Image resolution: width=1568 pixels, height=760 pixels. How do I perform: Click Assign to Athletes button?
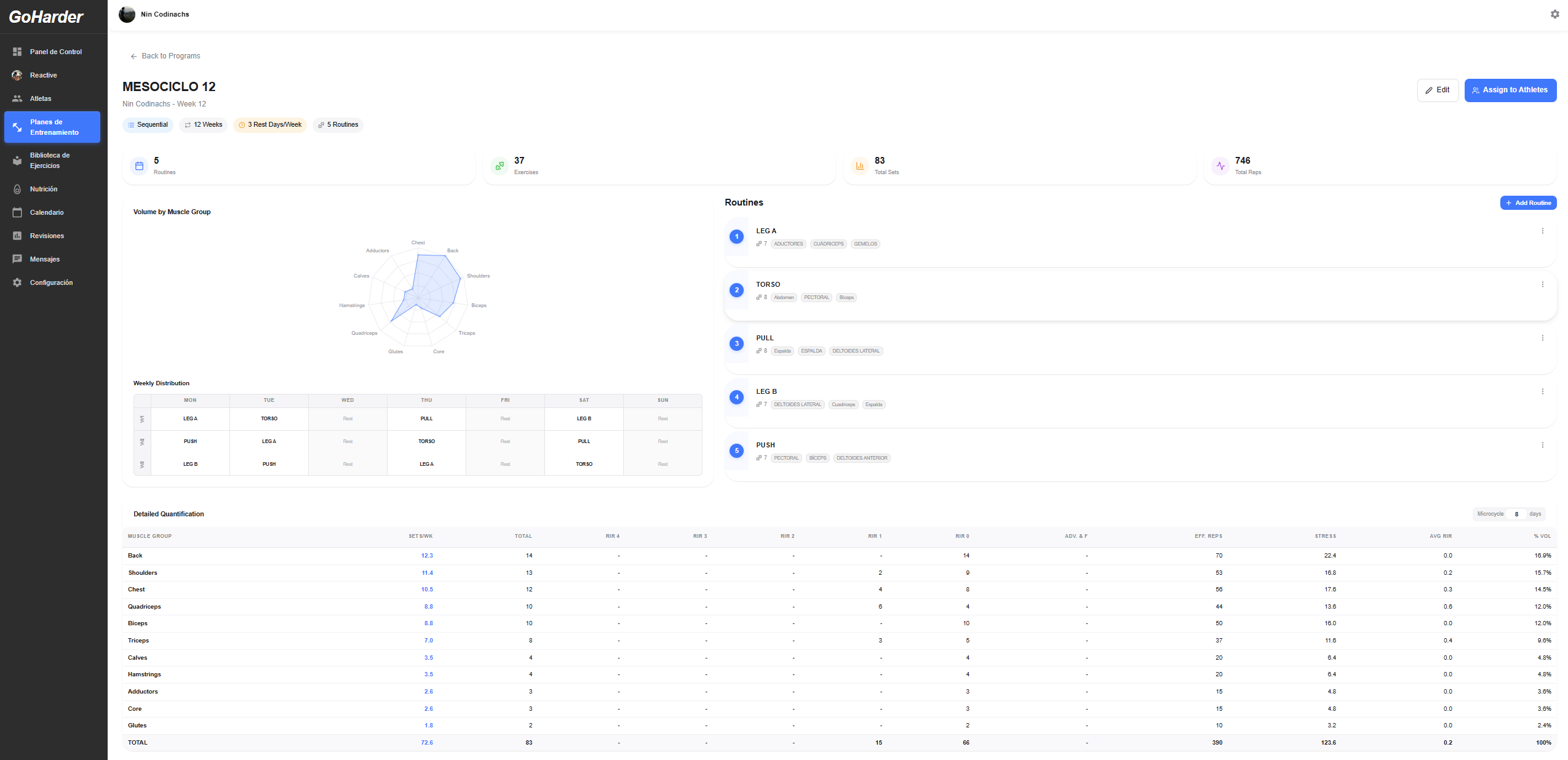pyautogui.click(x=1510, y=90)
